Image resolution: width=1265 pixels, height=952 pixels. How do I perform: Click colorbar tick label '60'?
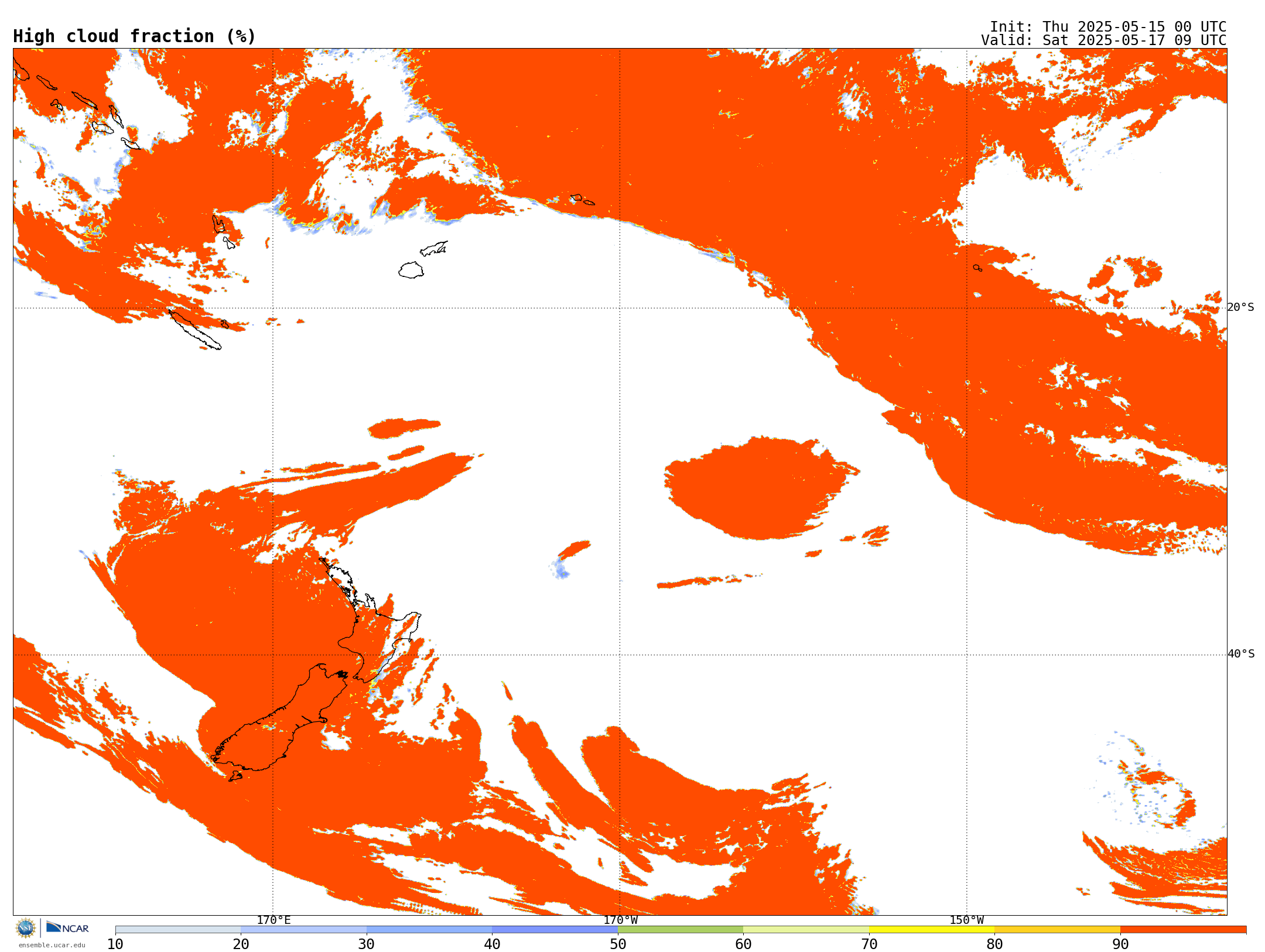pyautogui.click(x=743, y=944)
